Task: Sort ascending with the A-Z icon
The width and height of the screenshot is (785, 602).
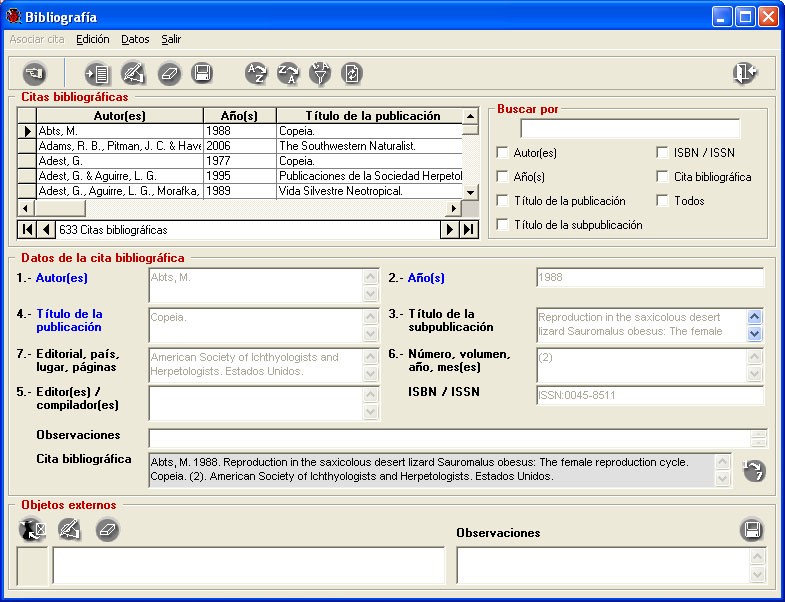Action: (x=256, y=74)
